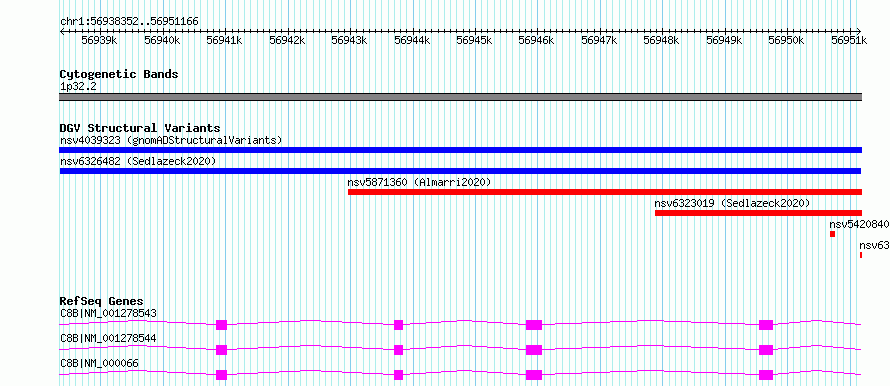Screen dimensions: 890x386
Task: Select the red bar for nsv5871360
Action: (x=605, y=192)
